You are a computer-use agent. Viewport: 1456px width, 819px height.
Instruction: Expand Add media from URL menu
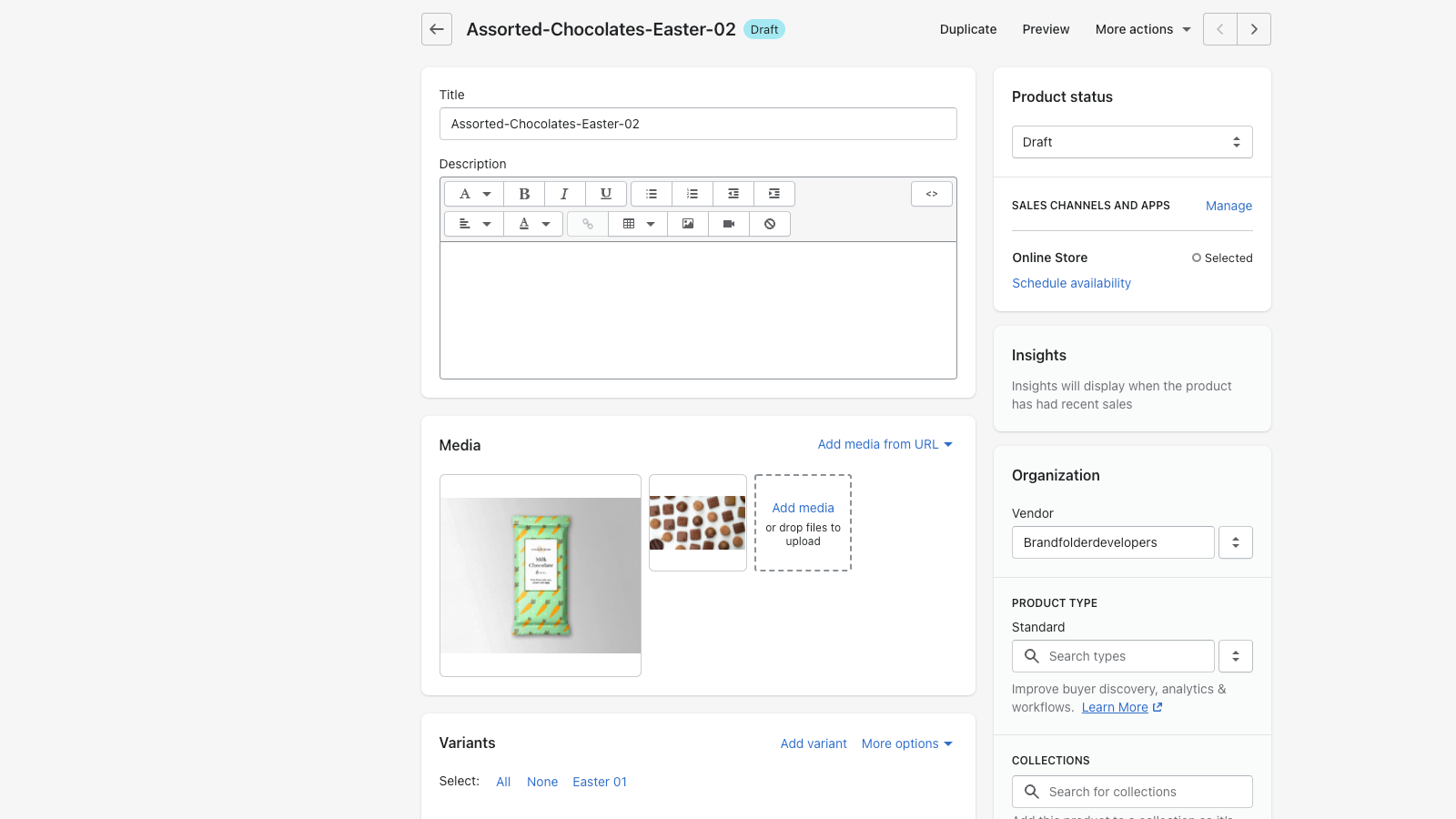[885, 444]
